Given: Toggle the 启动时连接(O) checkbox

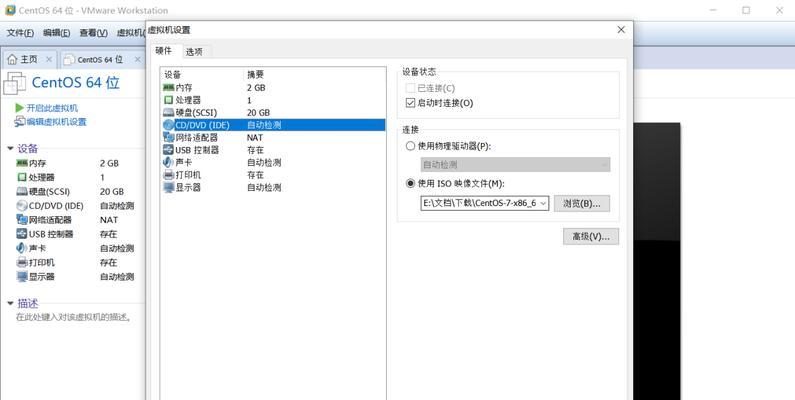Looking at the screenshot, I should point(410,103).
